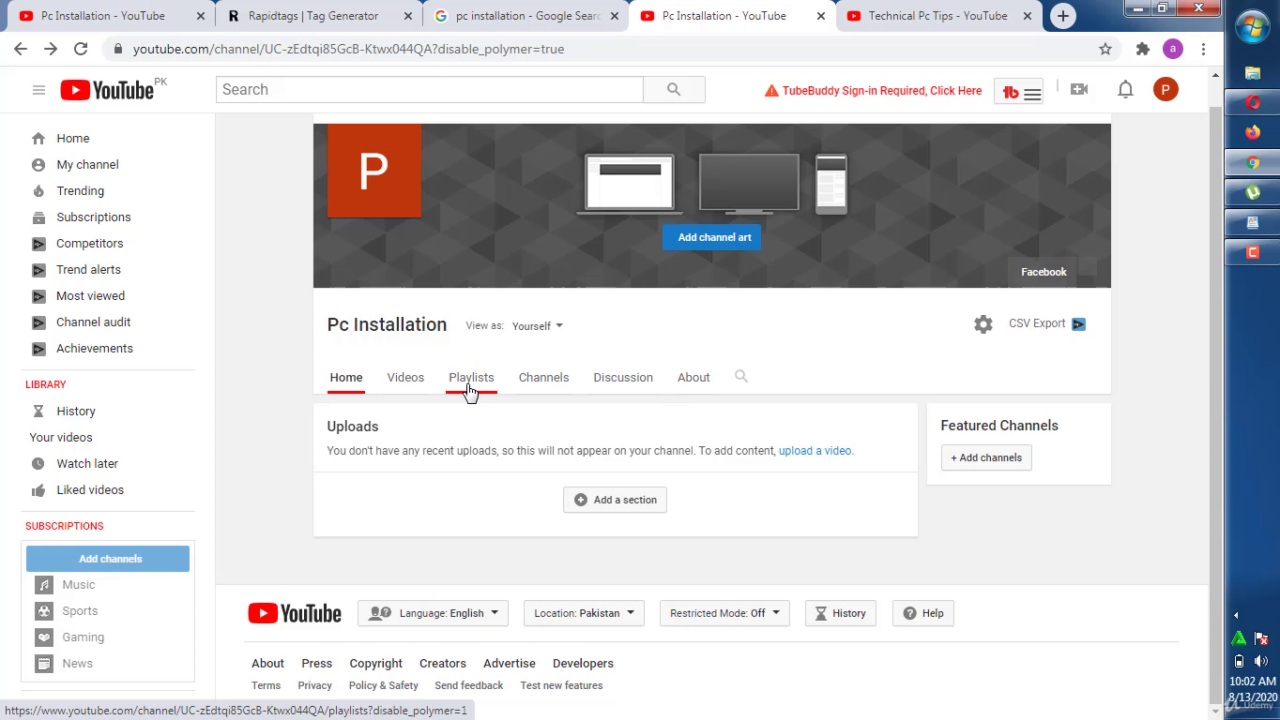1280x720 pixels.
Task: Switch to the Videos tab
Action: [x=405, y=377]
